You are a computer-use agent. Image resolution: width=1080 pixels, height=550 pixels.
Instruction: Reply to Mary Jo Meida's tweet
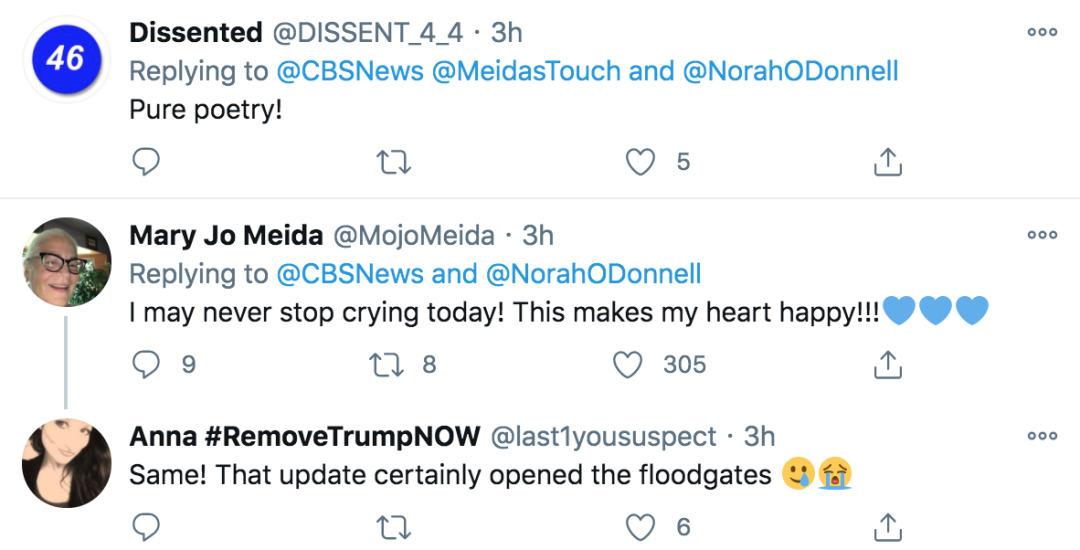146,365
